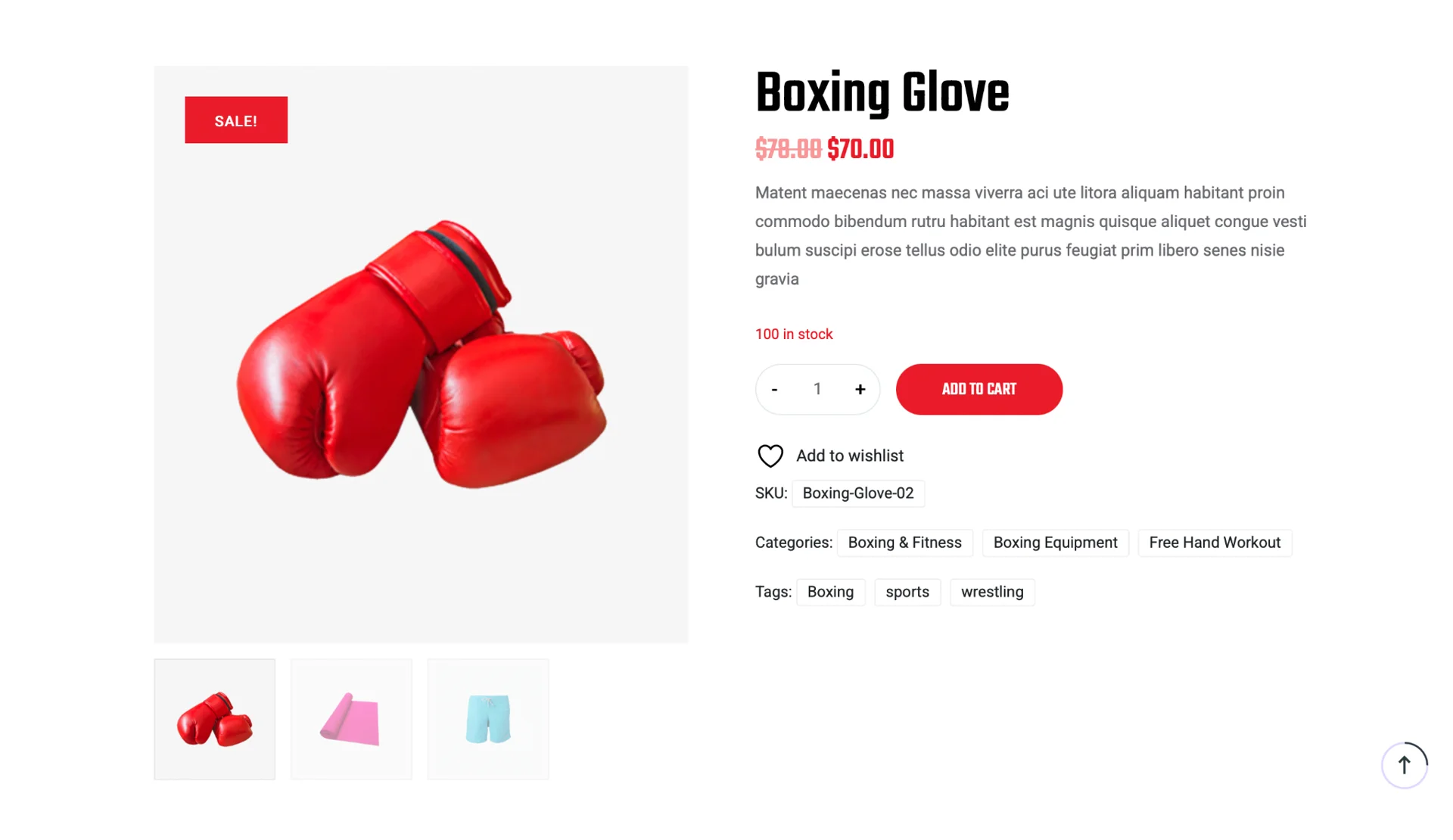The height and width of the screenshot is (840, 1453).
Task: Click the Add to wishlist link
Action: click(x=849, y=456)
